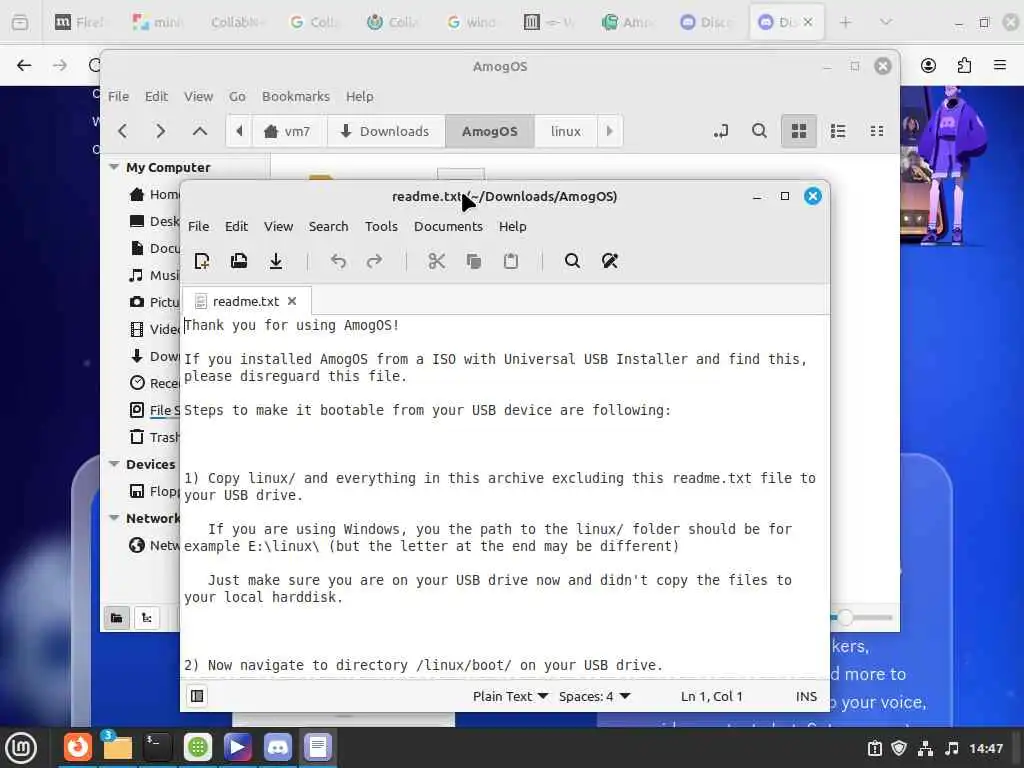Collapse Devices sidebar section
Viewport: 1024px width, 768px height.
tap(114, 464)
